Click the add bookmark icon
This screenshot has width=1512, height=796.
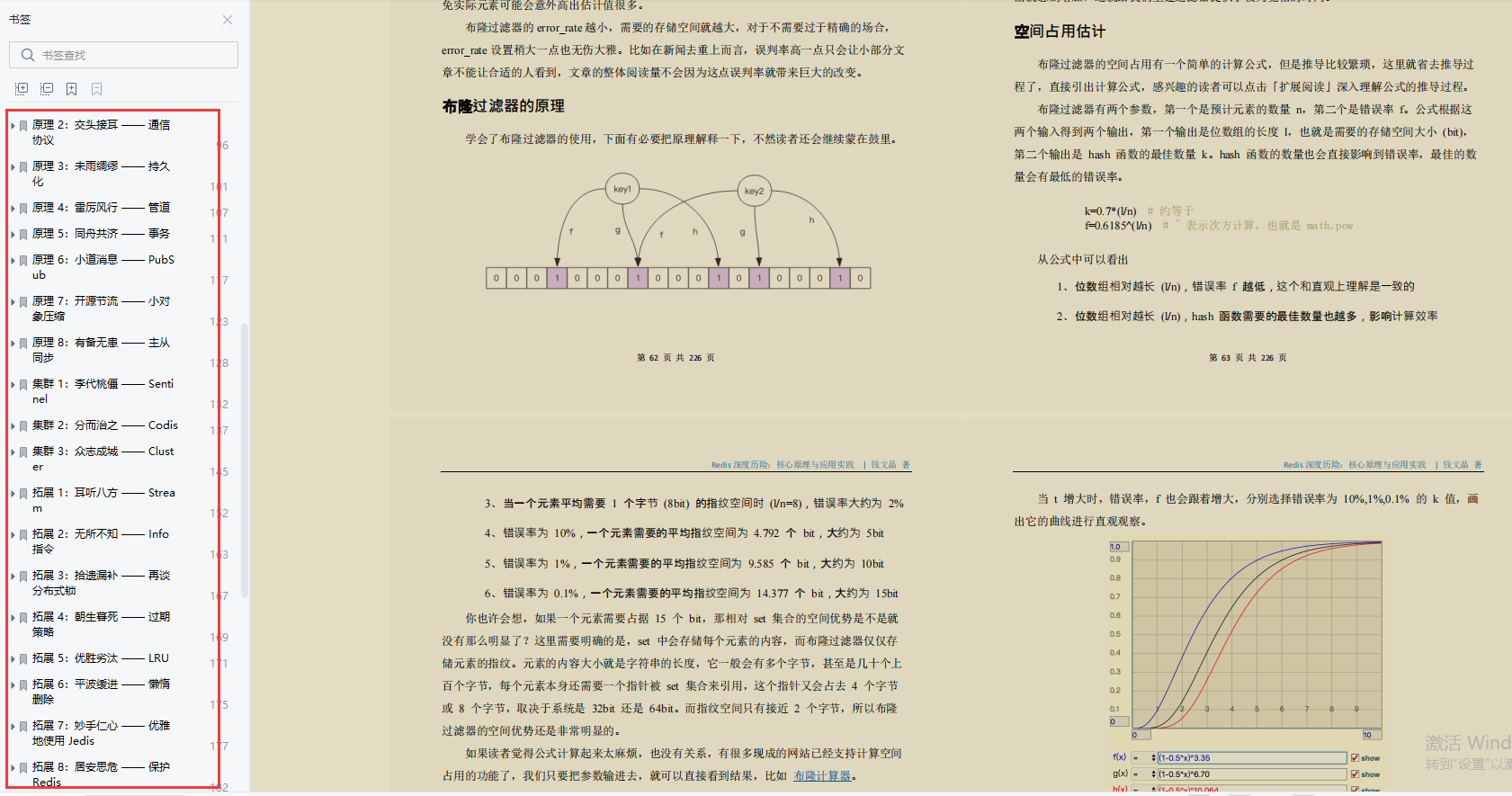71,89
